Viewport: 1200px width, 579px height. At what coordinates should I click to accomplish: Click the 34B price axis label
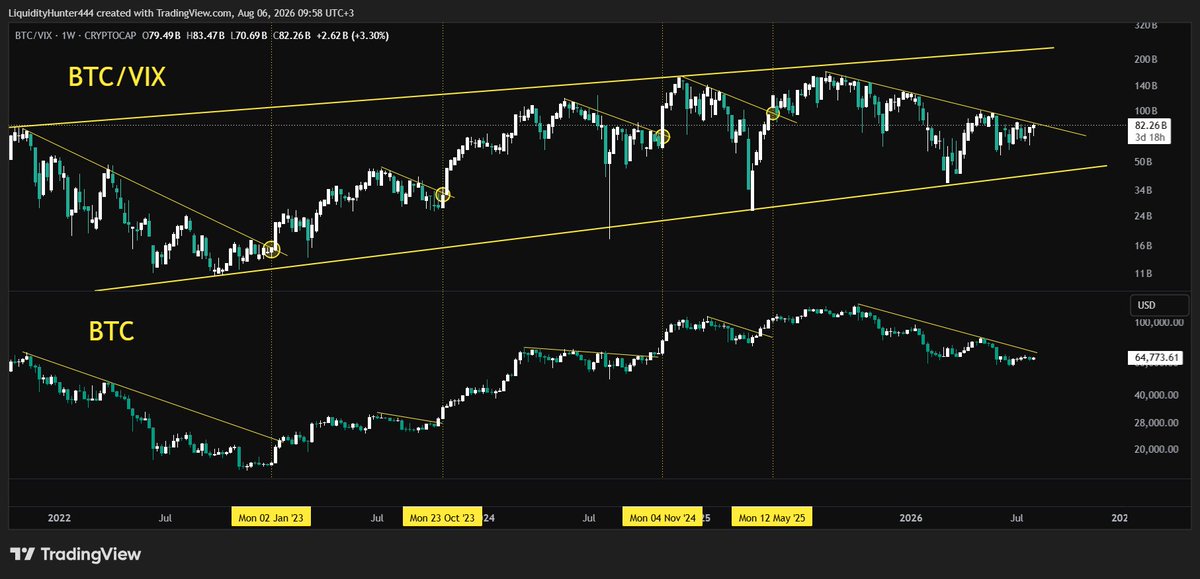(x=1143, y=190)
